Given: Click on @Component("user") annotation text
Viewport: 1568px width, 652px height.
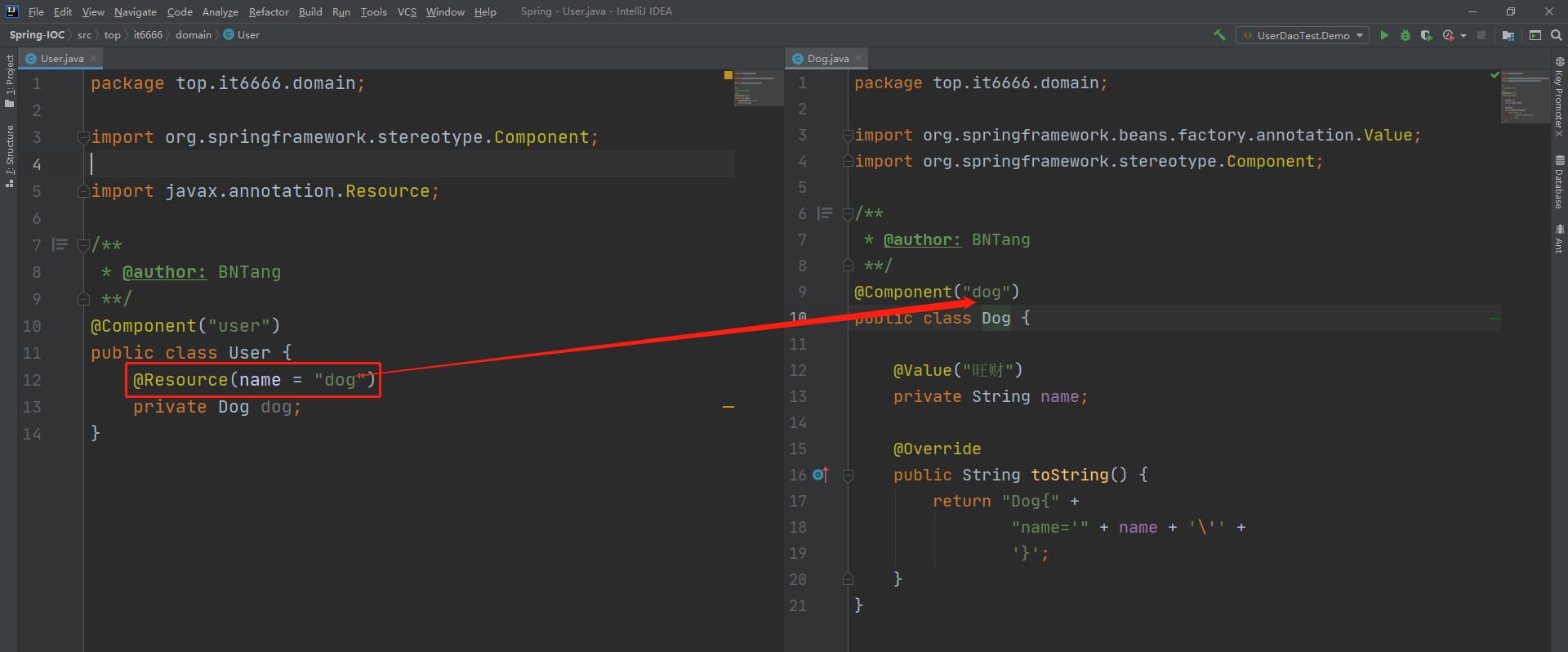Looking at the screenshot, I should pyautogui.click(x=185, y=326).
